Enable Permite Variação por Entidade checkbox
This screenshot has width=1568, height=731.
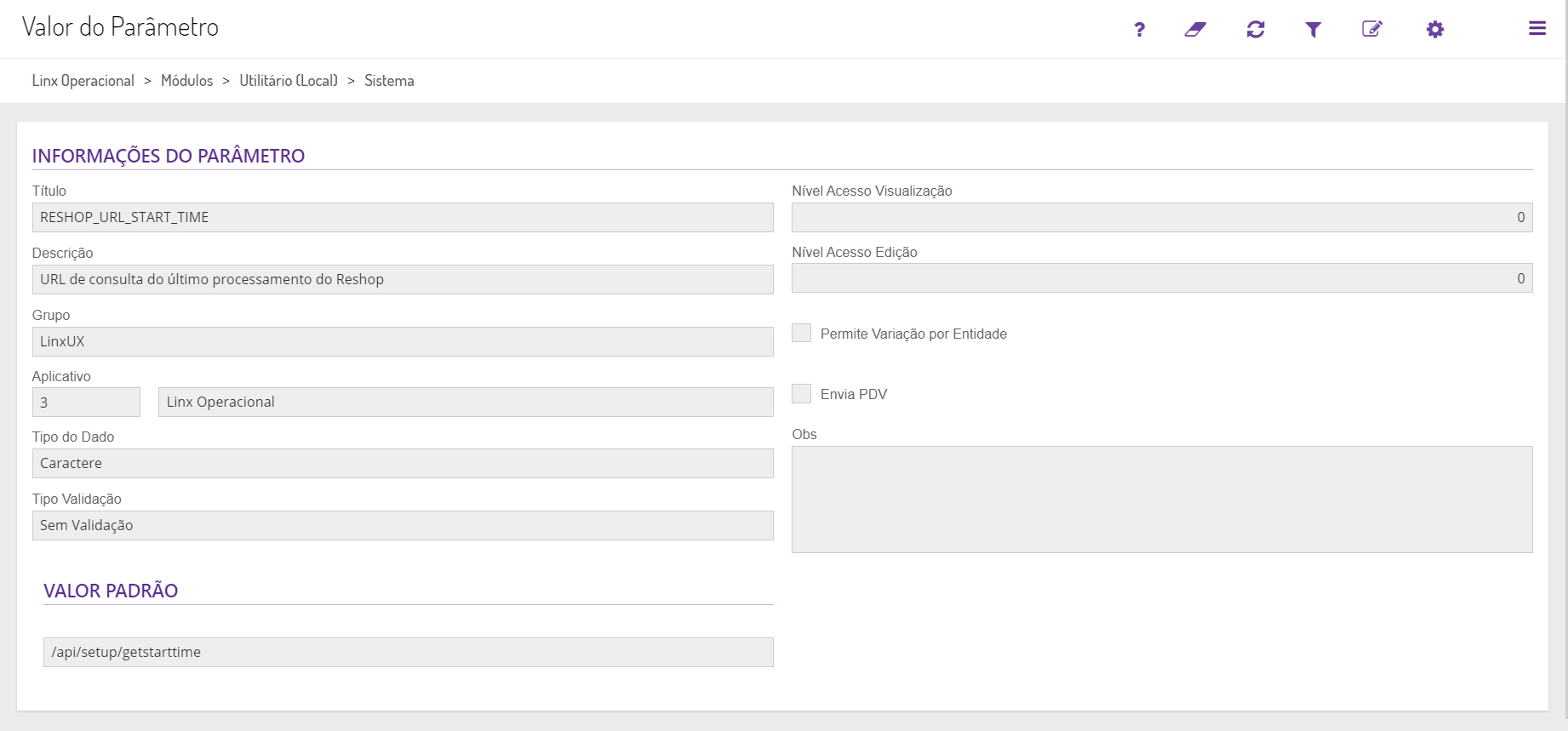[802, 333]
